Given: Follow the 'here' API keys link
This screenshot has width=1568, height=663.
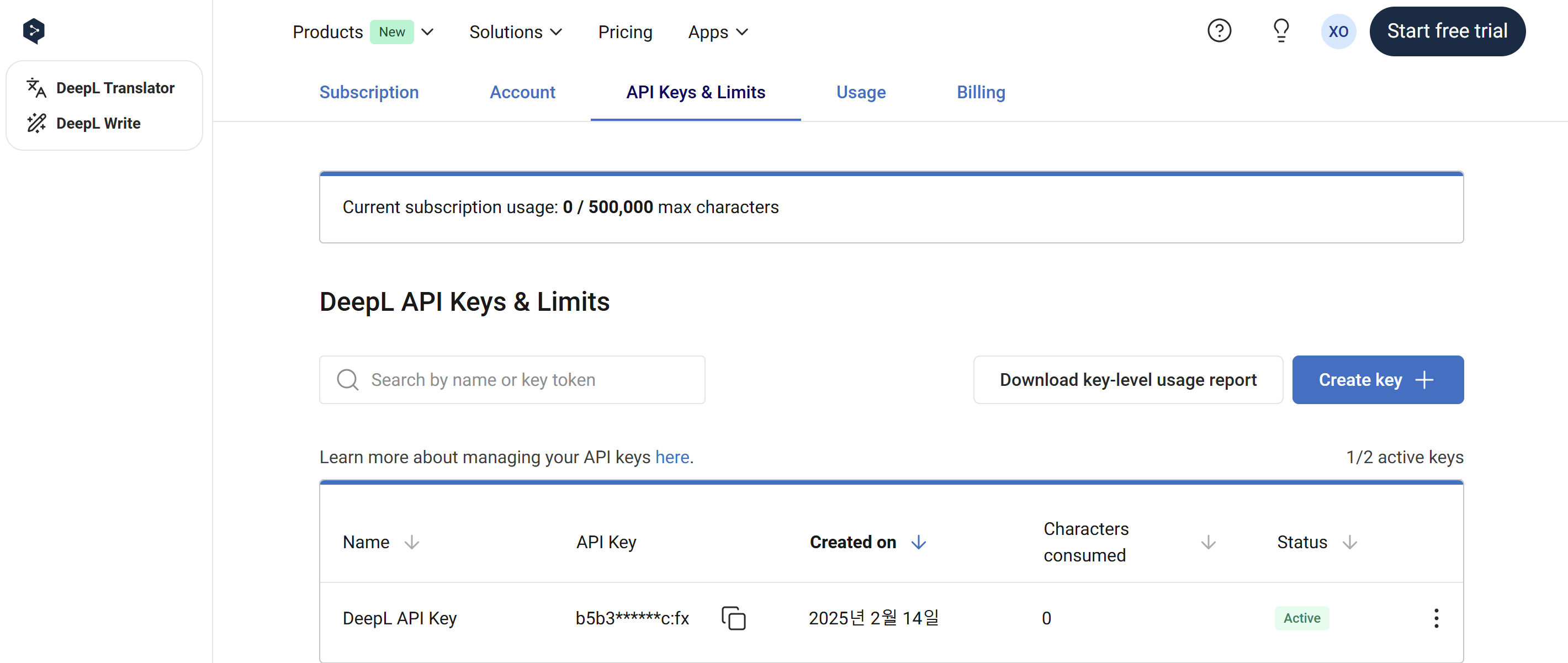Looking at the screenshot, I should (x=671, y=457).
